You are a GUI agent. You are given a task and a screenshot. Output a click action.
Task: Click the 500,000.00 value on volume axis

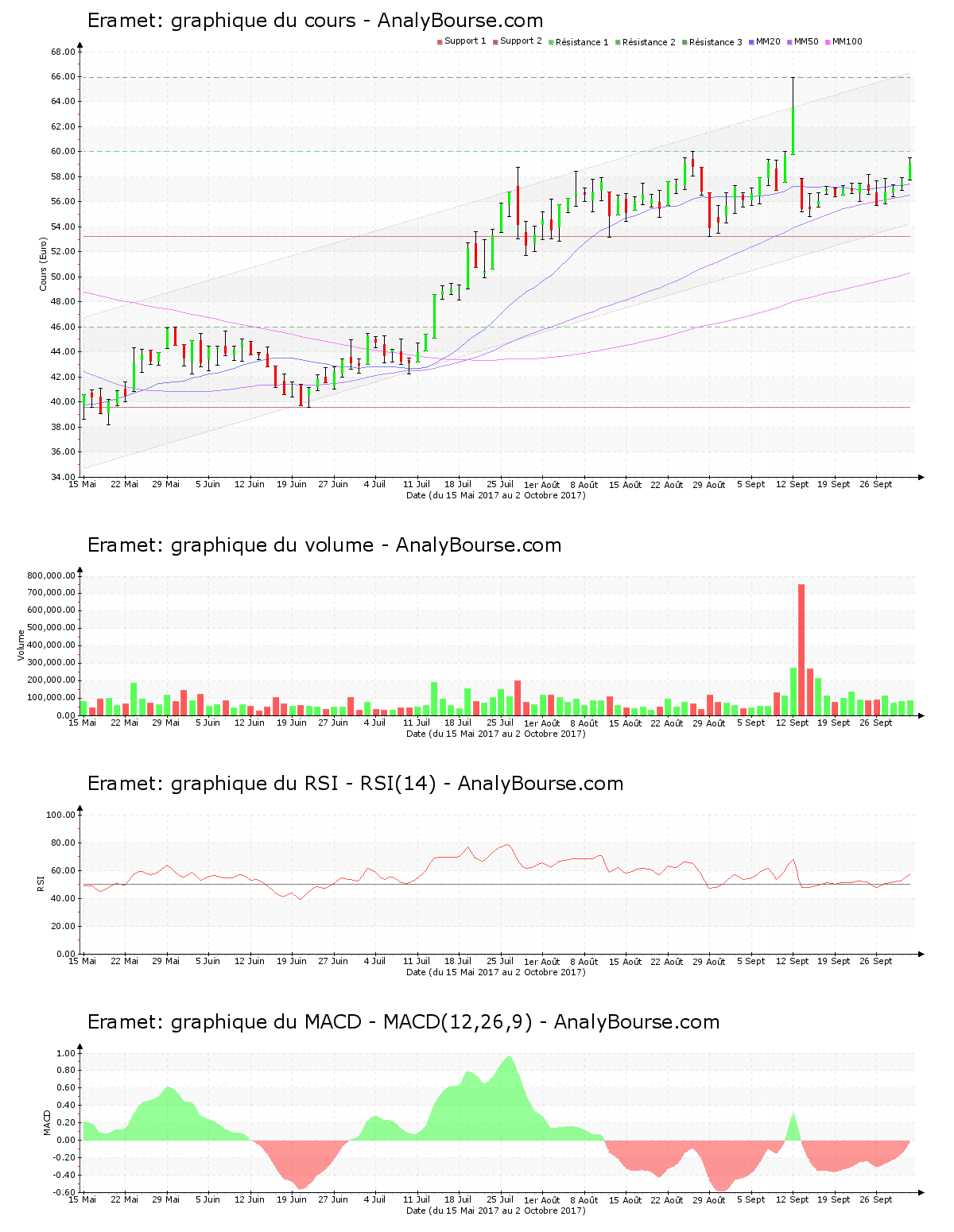[x=52, y=628]
